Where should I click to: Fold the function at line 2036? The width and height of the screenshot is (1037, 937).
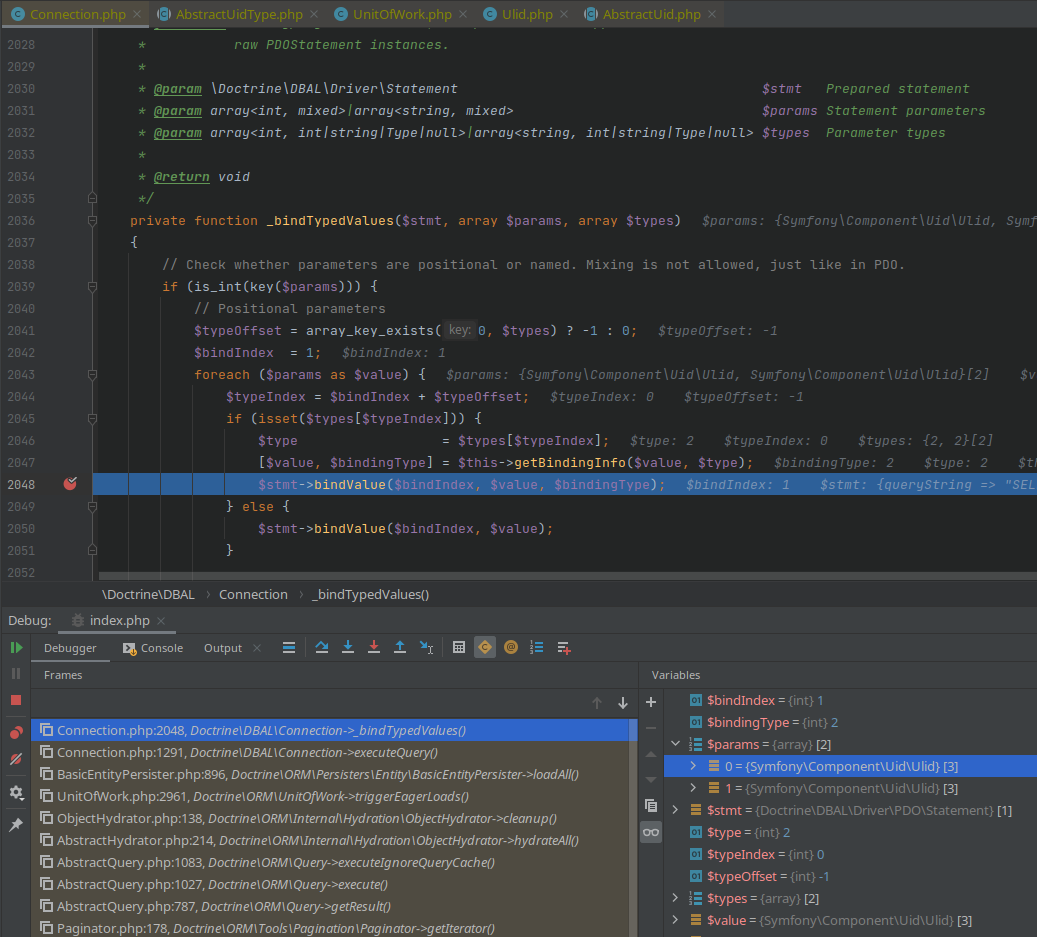pos(93,220)
